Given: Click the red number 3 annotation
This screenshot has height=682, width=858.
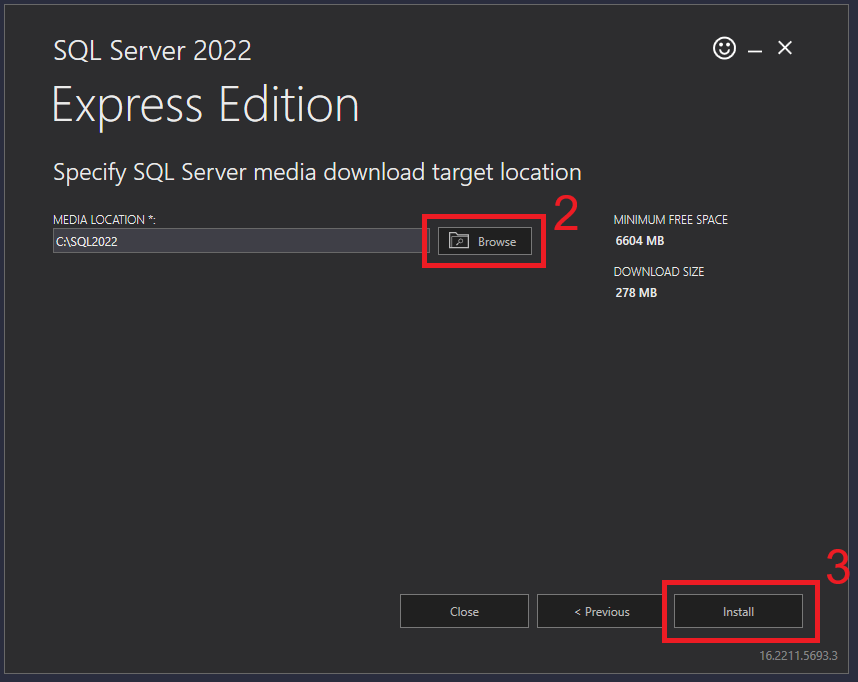Looking at the screenshot, I should point(838,567).
